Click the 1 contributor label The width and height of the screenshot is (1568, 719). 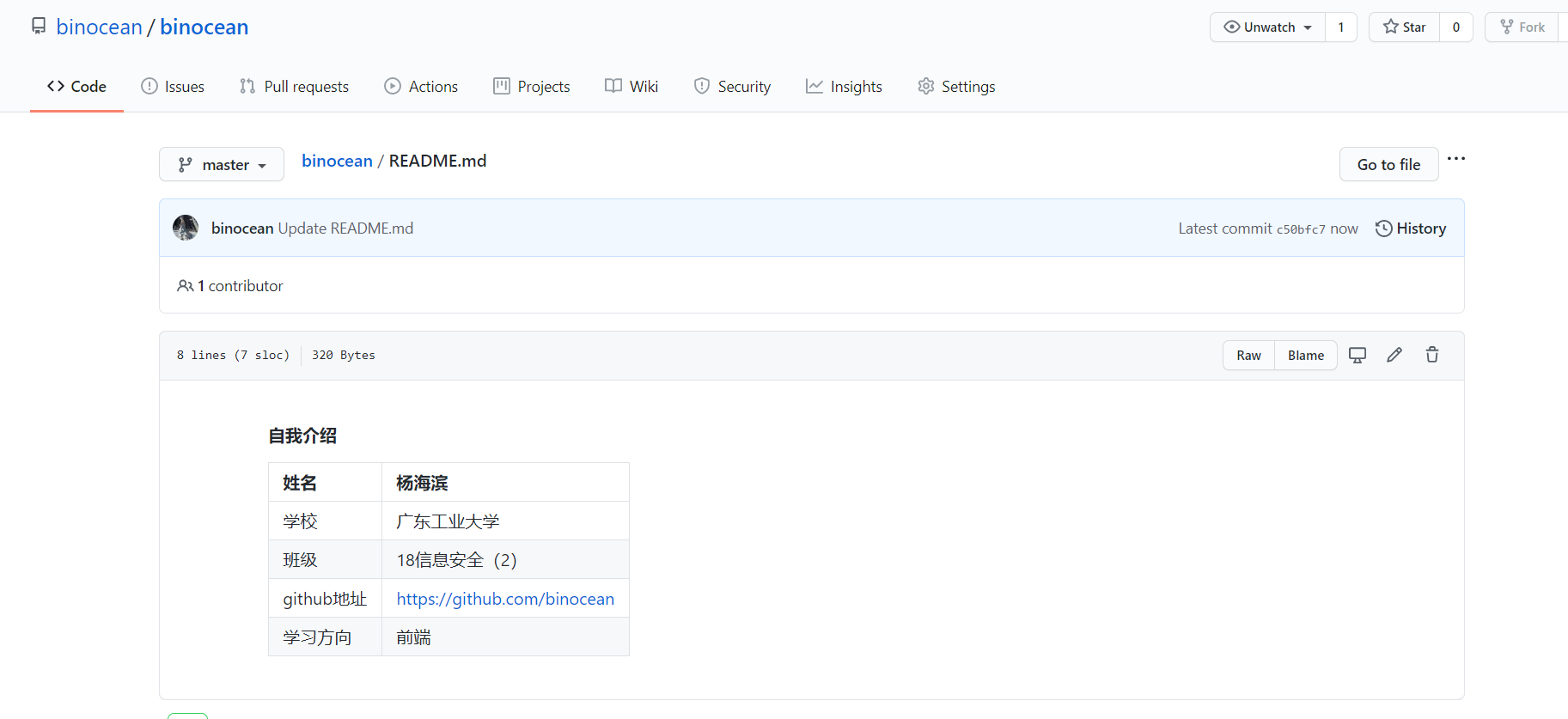pyautogui.click(x=230, y=286)
